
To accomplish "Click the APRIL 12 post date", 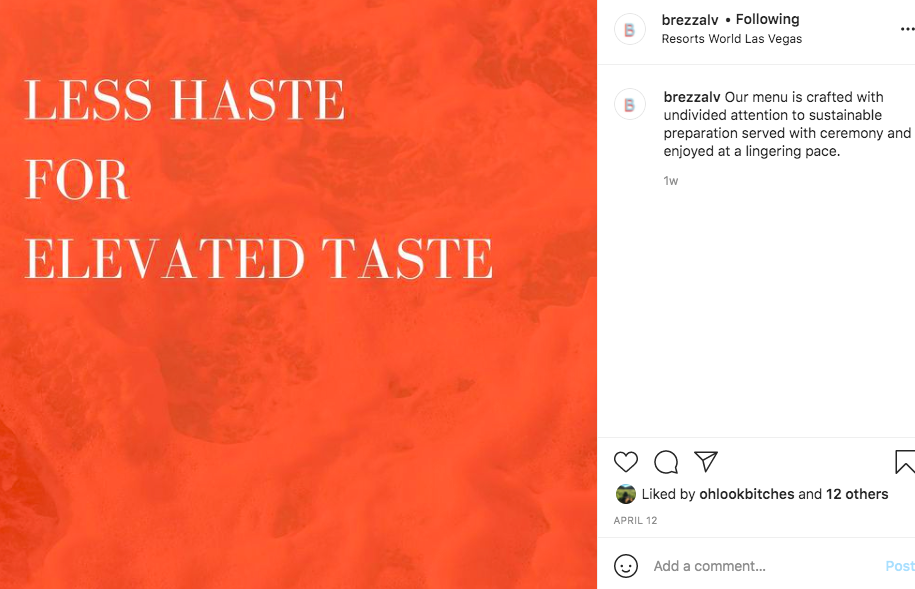I will [x=635, y=521].
